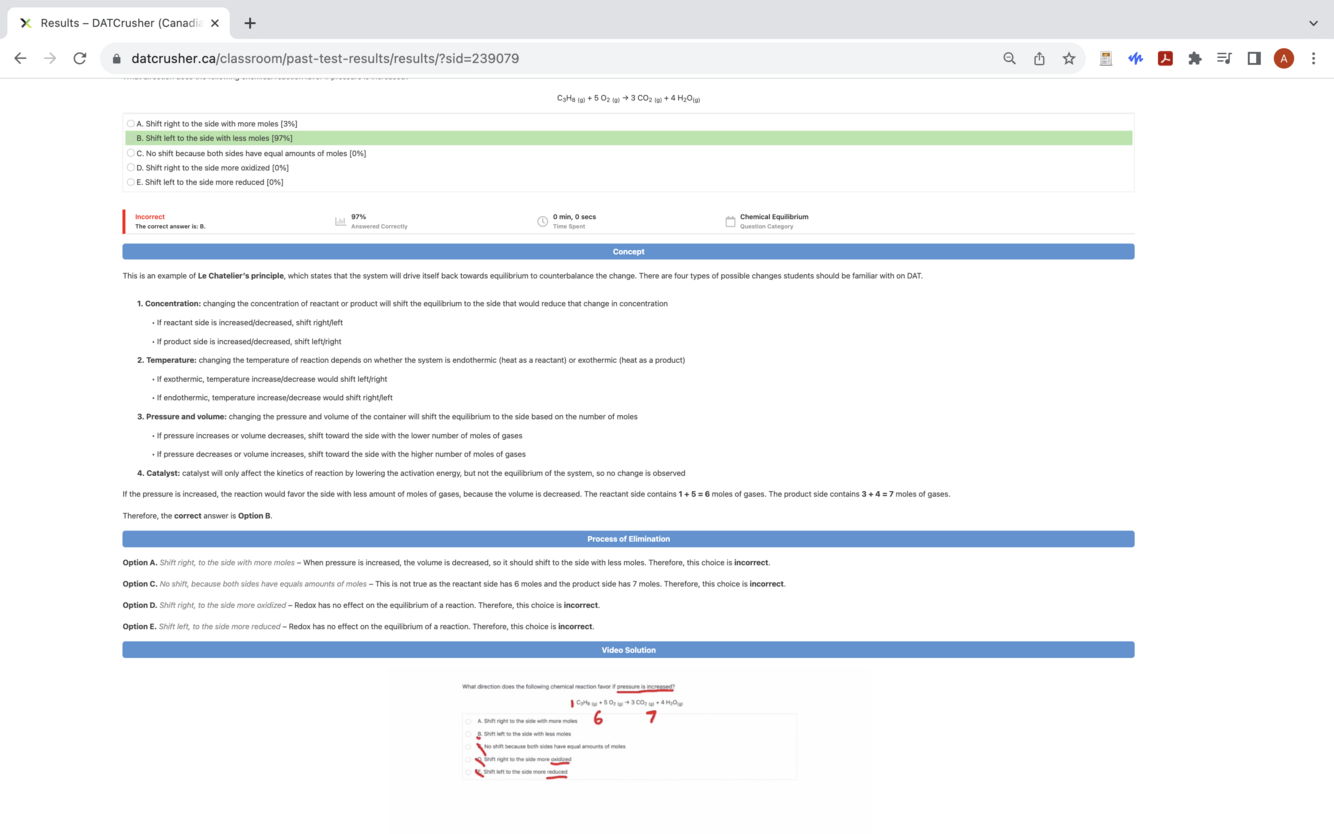1334x834 pixels.
Task: Click the clock icon beside Time Spent
Action: [x=542, y=221]
